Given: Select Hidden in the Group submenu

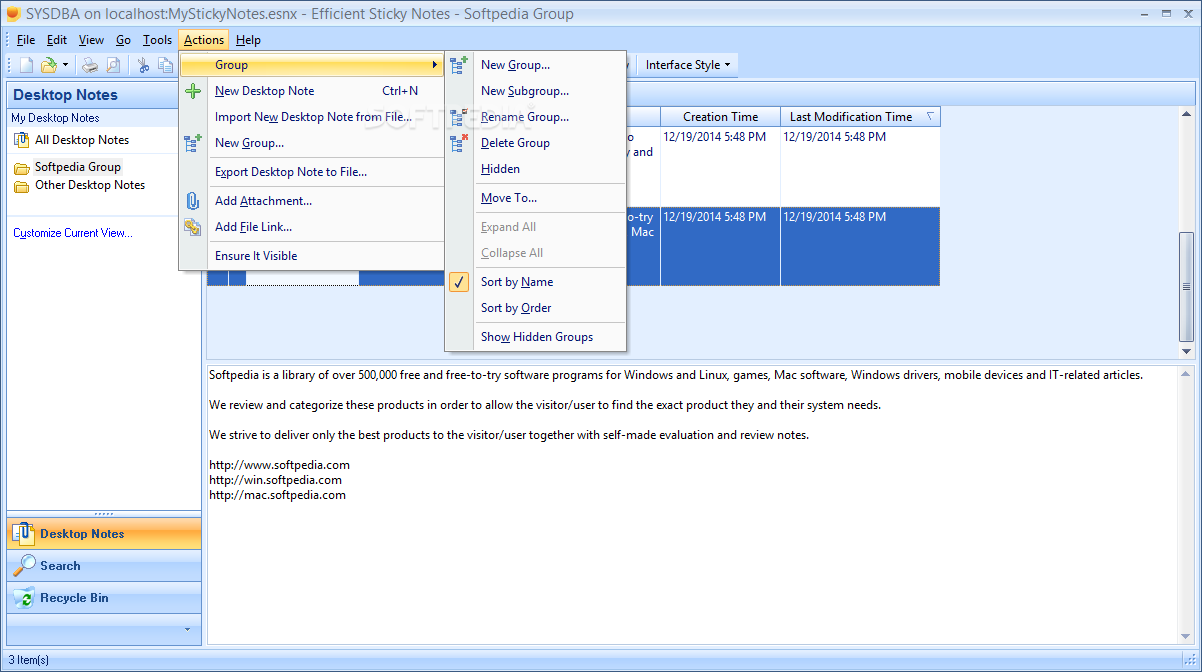Looking at the screenshot, I should [x=536, y=169].
